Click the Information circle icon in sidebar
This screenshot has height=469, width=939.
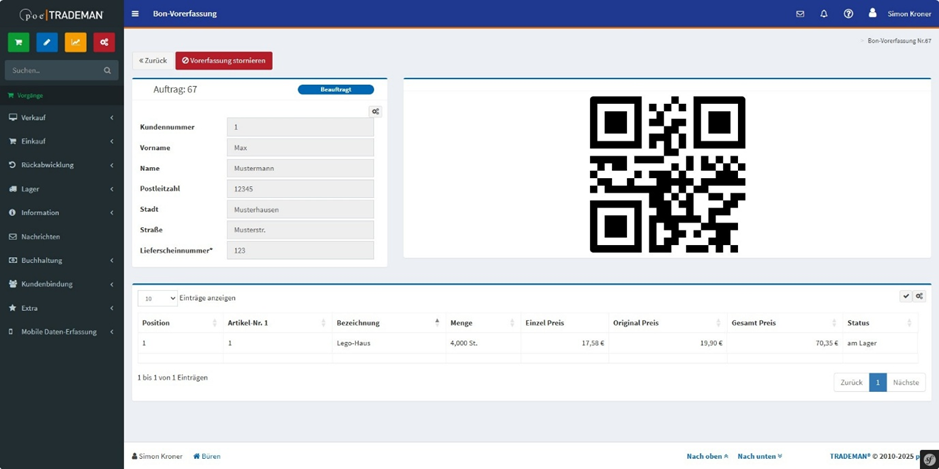(x=13, y=213)
